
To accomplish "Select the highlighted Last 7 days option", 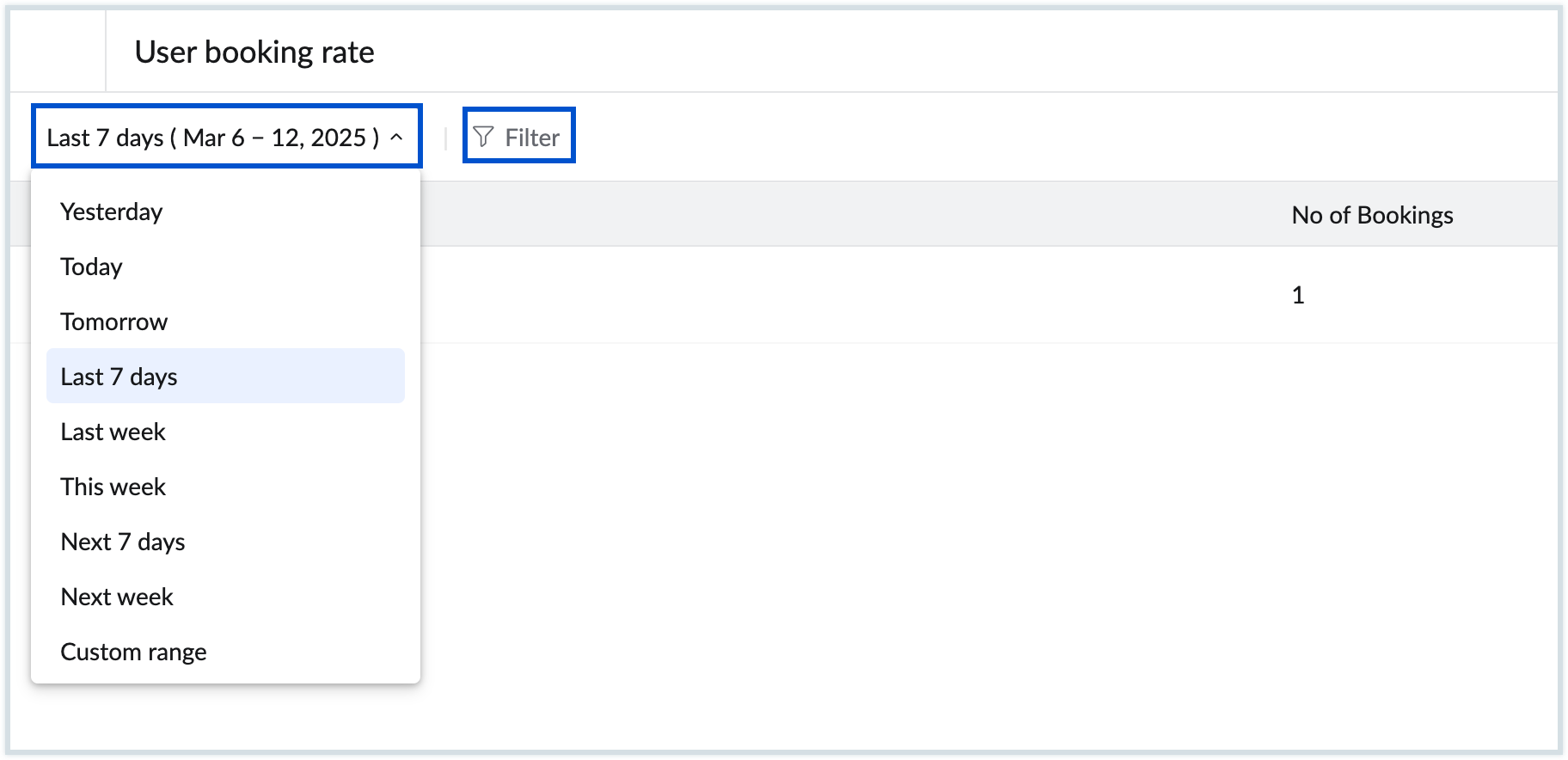I will [118, 377].
